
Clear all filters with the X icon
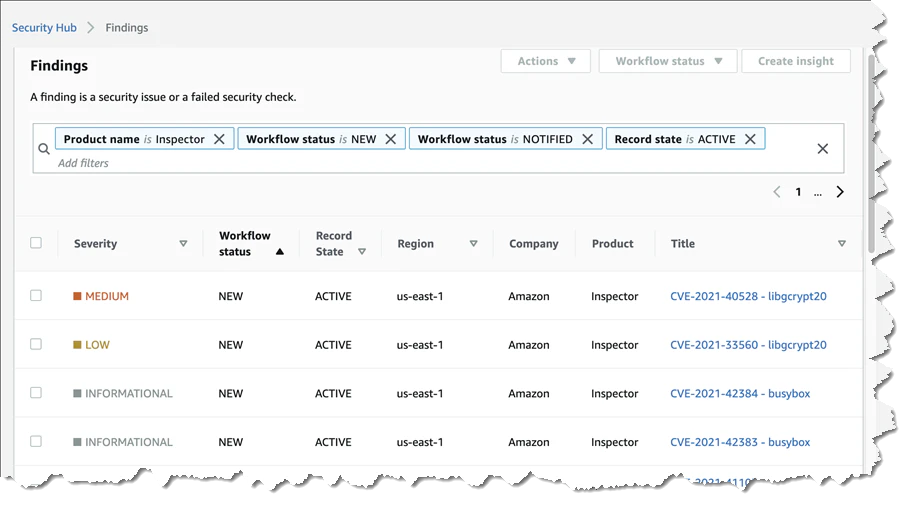point(823,149)
